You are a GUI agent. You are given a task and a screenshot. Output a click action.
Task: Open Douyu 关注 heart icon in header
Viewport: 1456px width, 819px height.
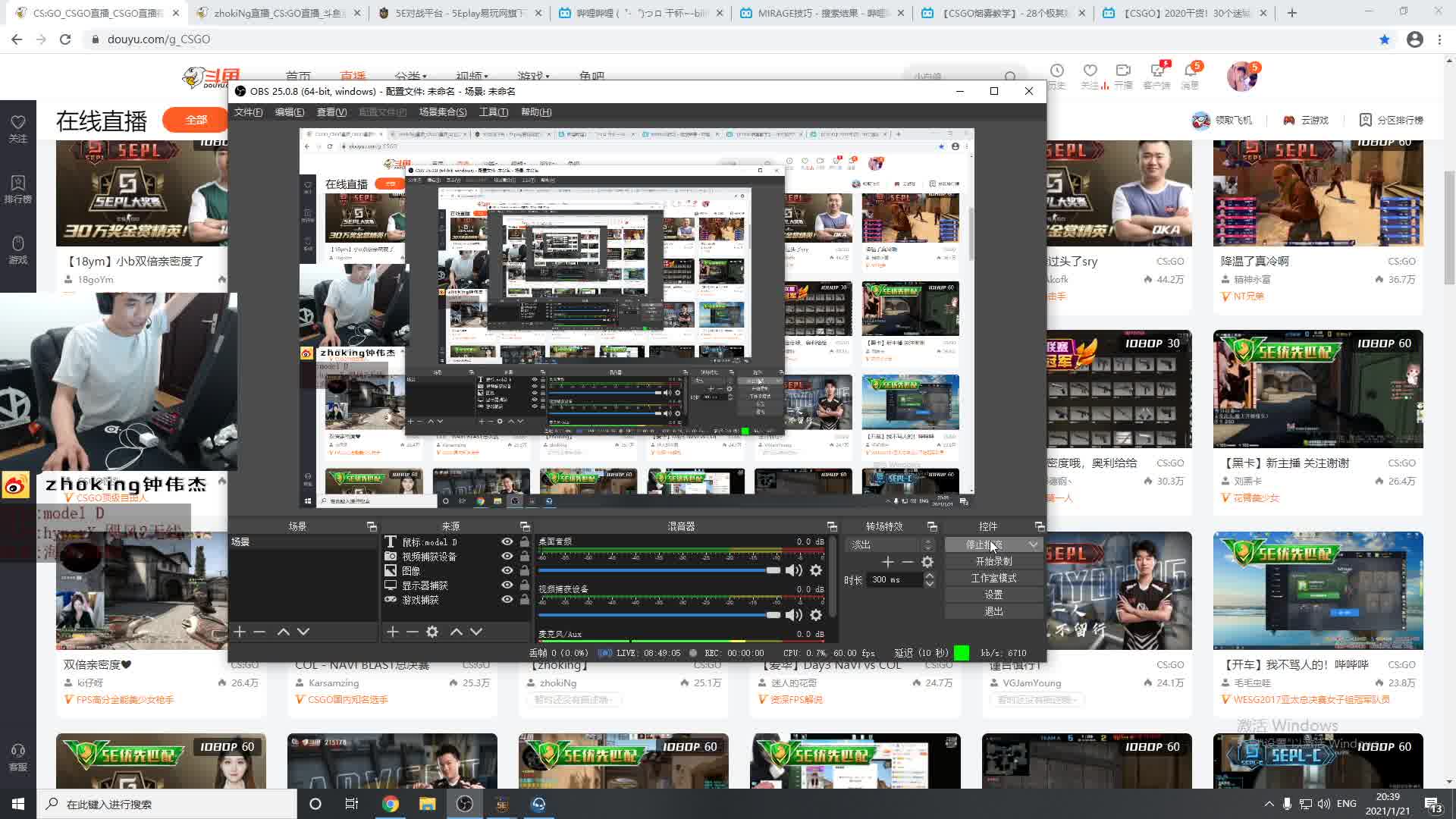[1090, 71]
